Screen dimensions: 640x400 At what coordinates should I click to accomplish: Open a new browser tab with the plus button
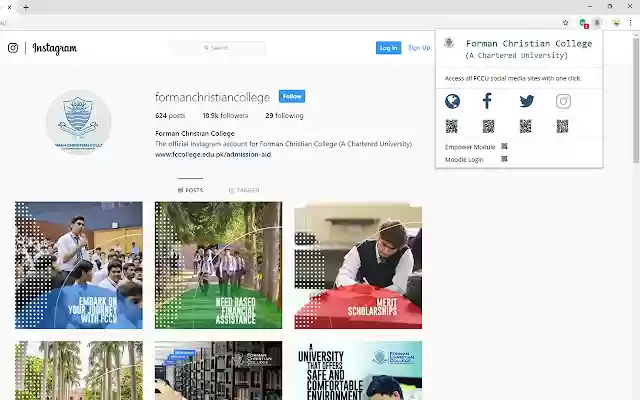click(x=26, y=7)
